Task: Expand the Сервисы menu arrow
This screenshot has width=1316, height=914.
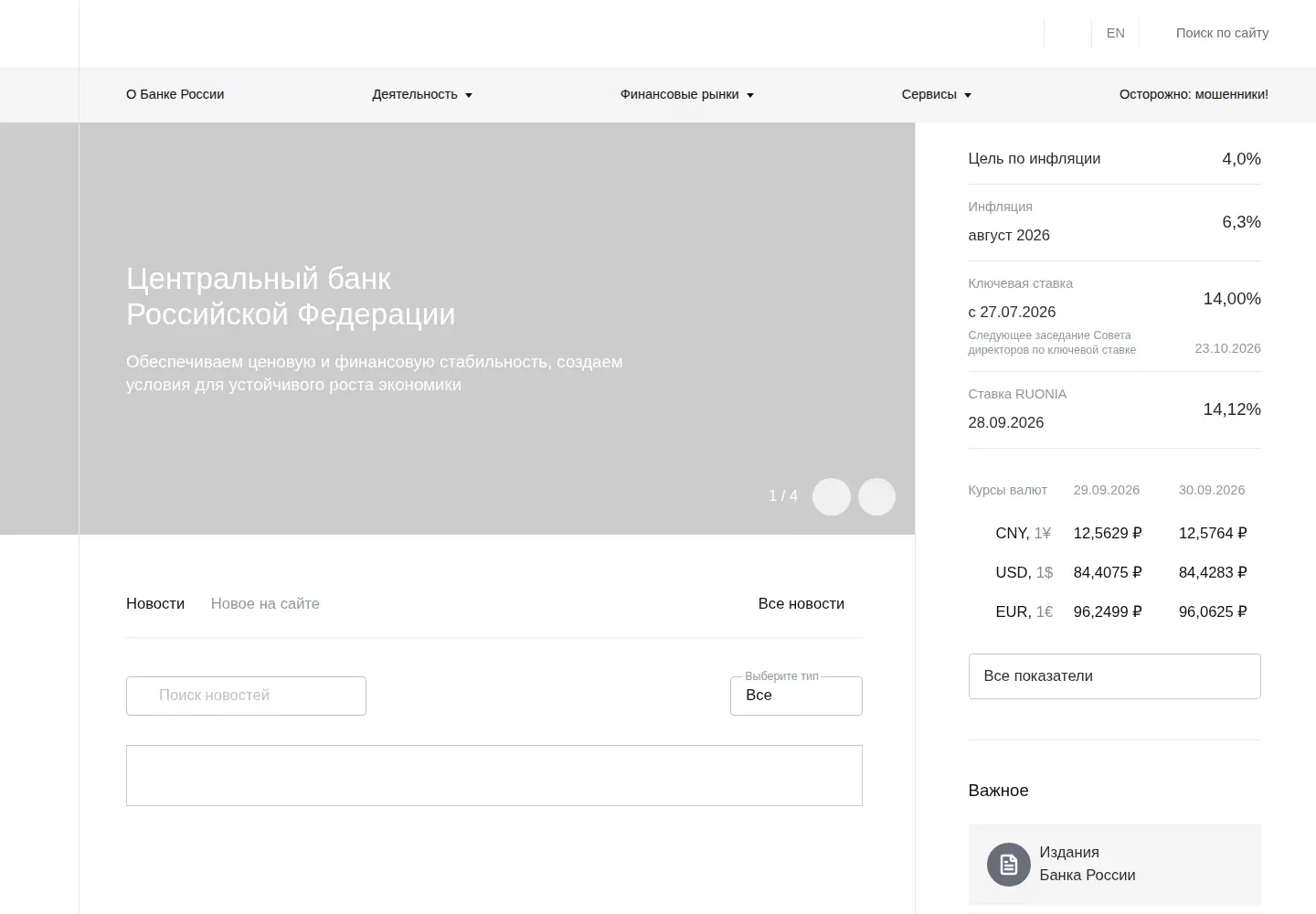Action: pos(968,95)
